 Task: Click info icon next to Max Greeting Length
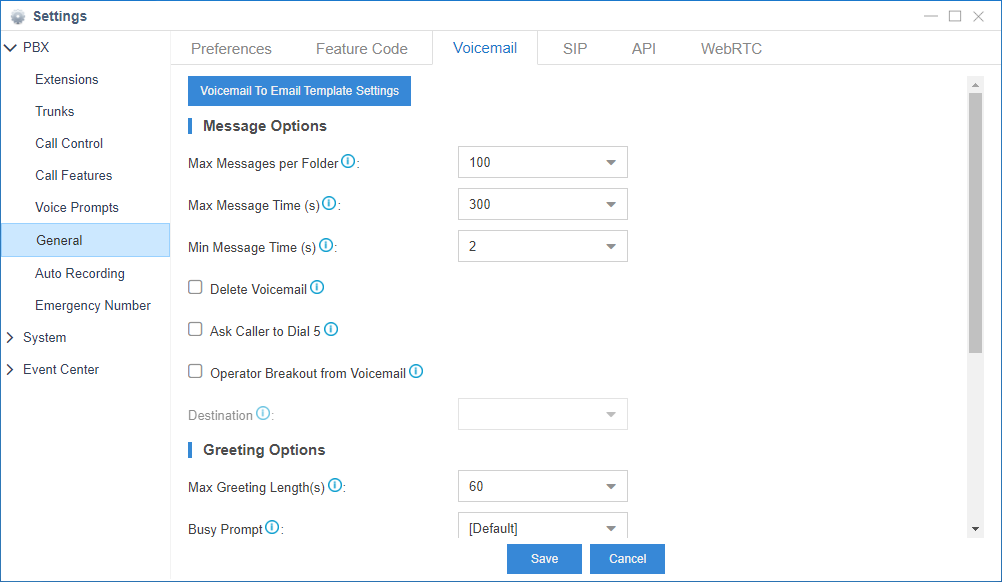[x=335, y=485]
